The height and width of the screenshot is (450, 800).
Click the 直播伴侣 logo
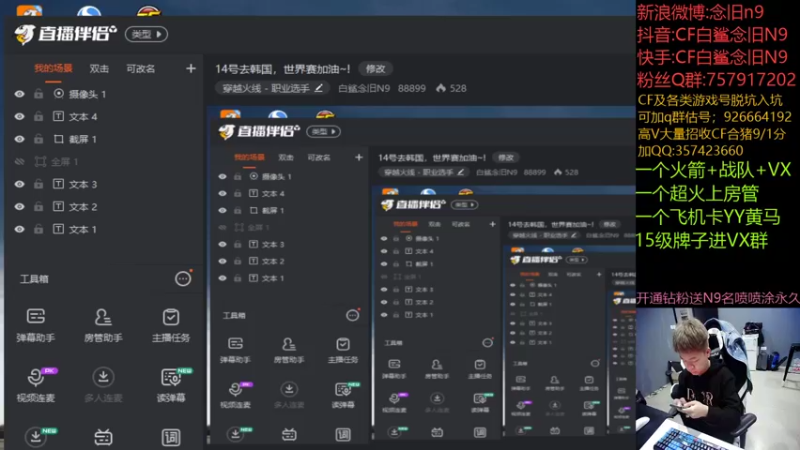click(65, 34)
